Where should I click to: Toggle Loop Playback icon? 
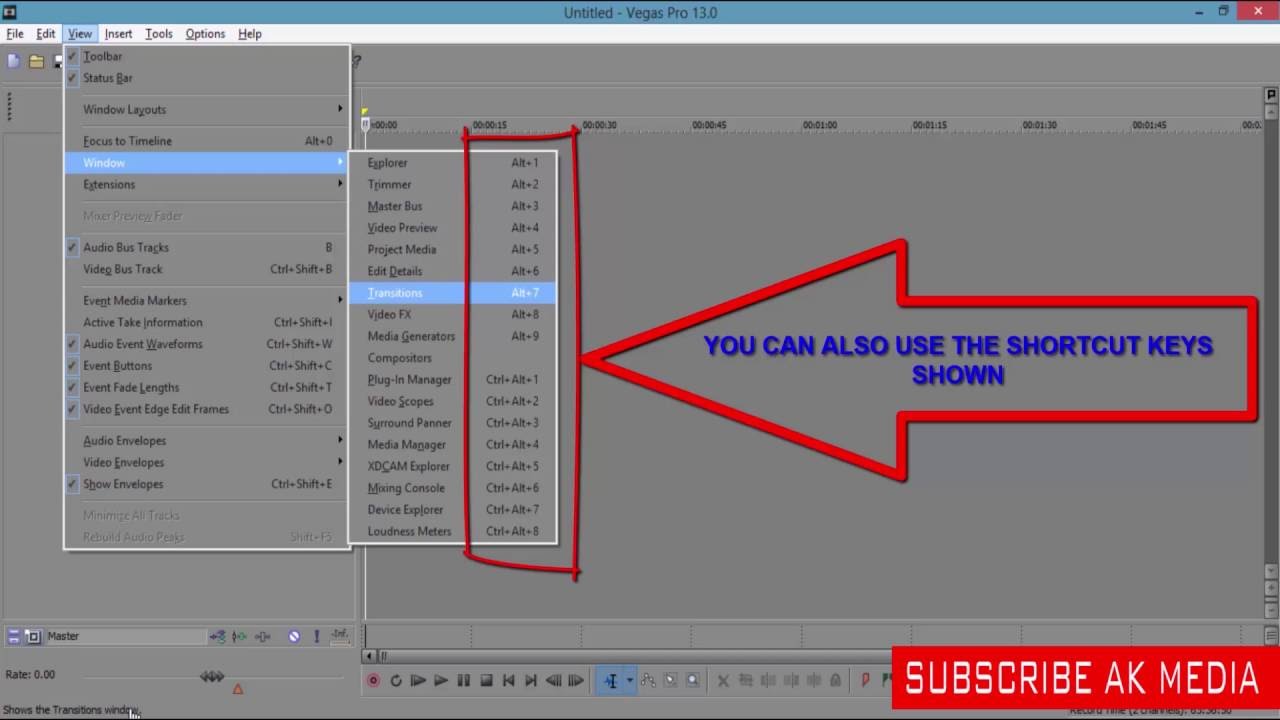pyautogui.click(x=396, y=681)
